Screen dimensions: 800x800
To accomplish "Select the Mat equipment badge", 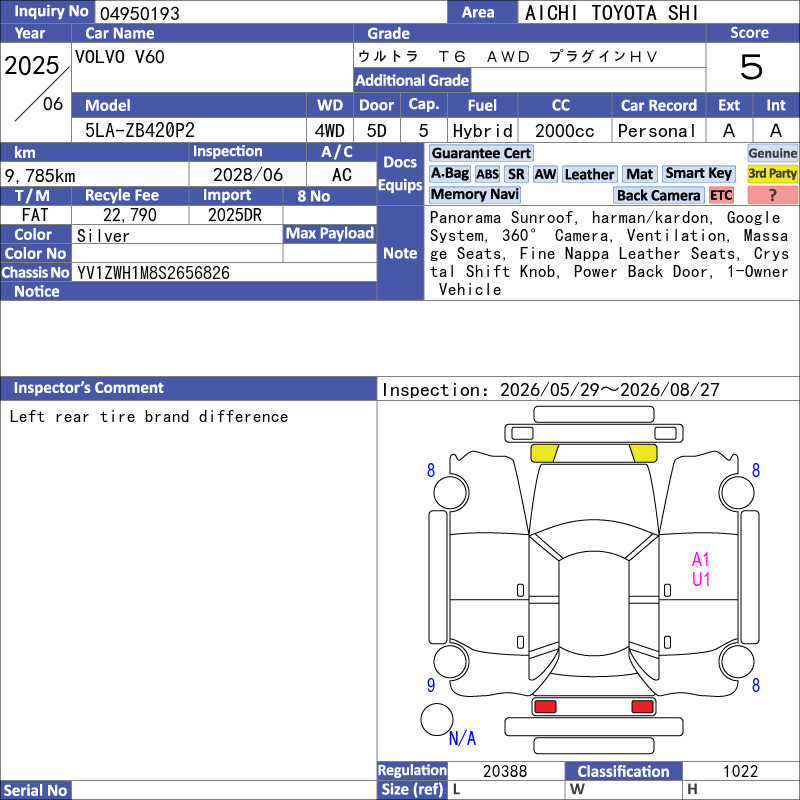I will point(639,174).
